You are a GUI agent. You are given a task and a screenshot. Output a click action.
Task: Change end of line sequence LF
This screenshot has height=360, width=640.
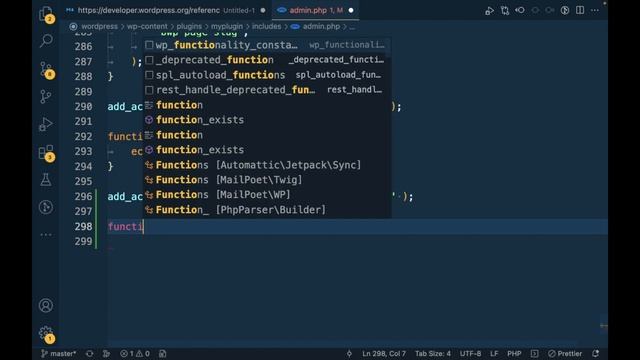[494, 353]
